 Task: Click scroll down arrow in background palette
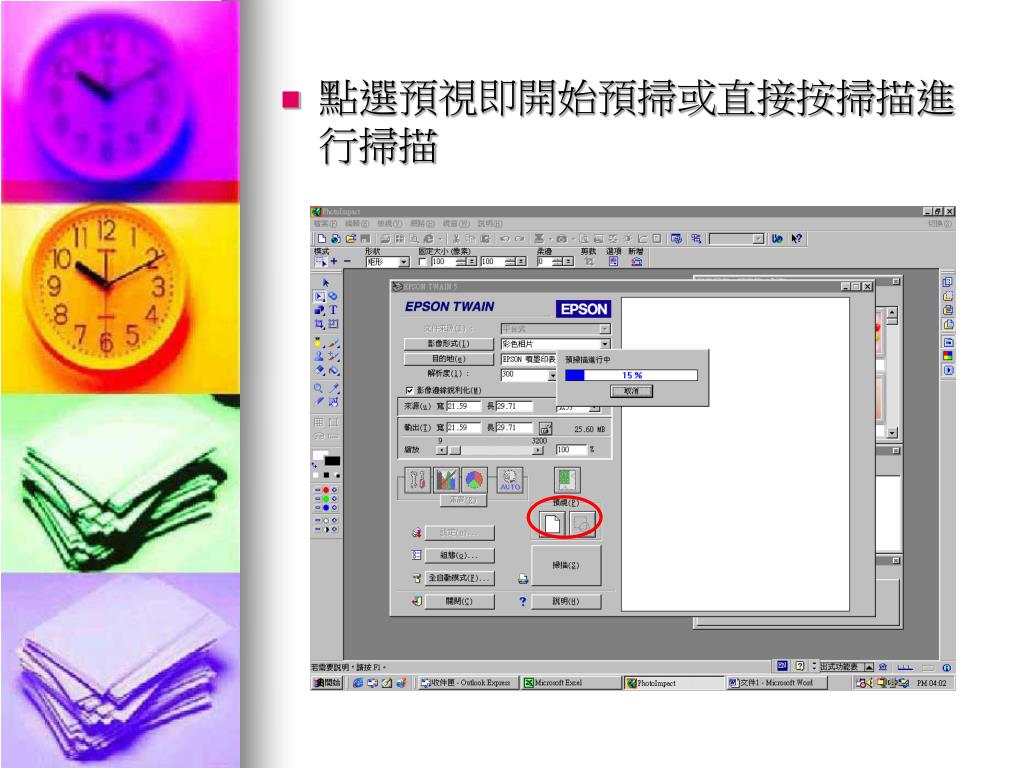point(892,433)
